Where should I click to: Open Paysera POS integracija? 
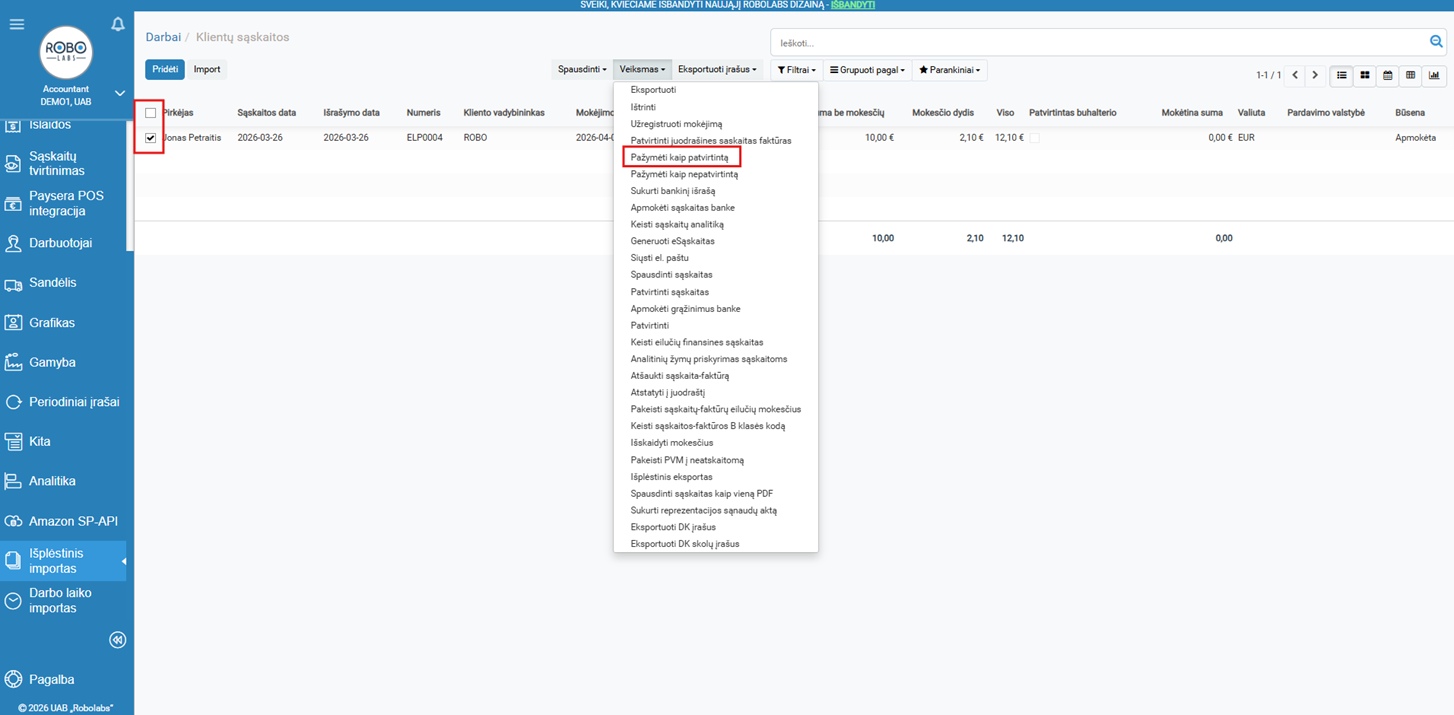[63, 204]
